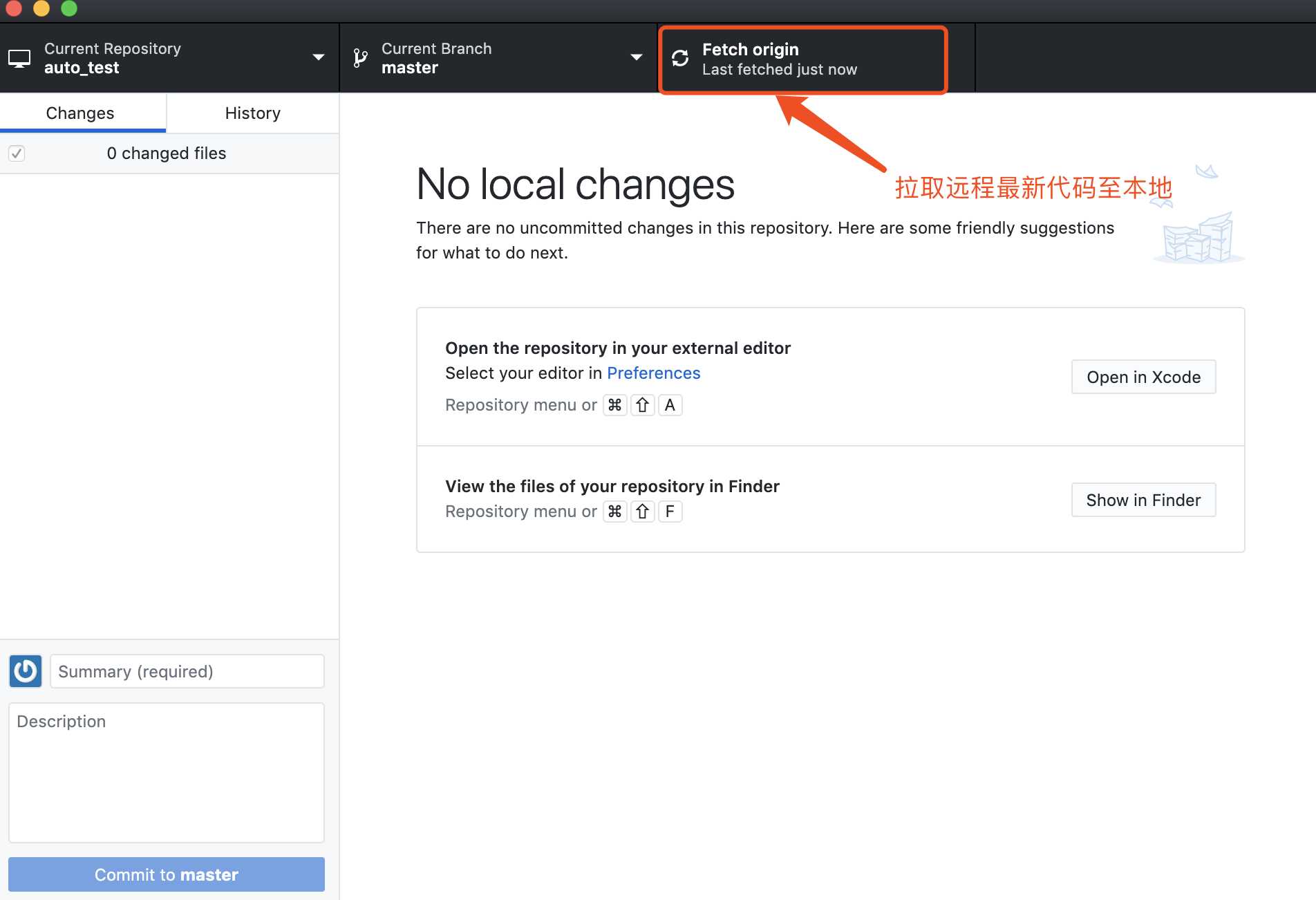Click the git branch icon
The height and width of the screenshot is (900, 1316).
[360, 58]
